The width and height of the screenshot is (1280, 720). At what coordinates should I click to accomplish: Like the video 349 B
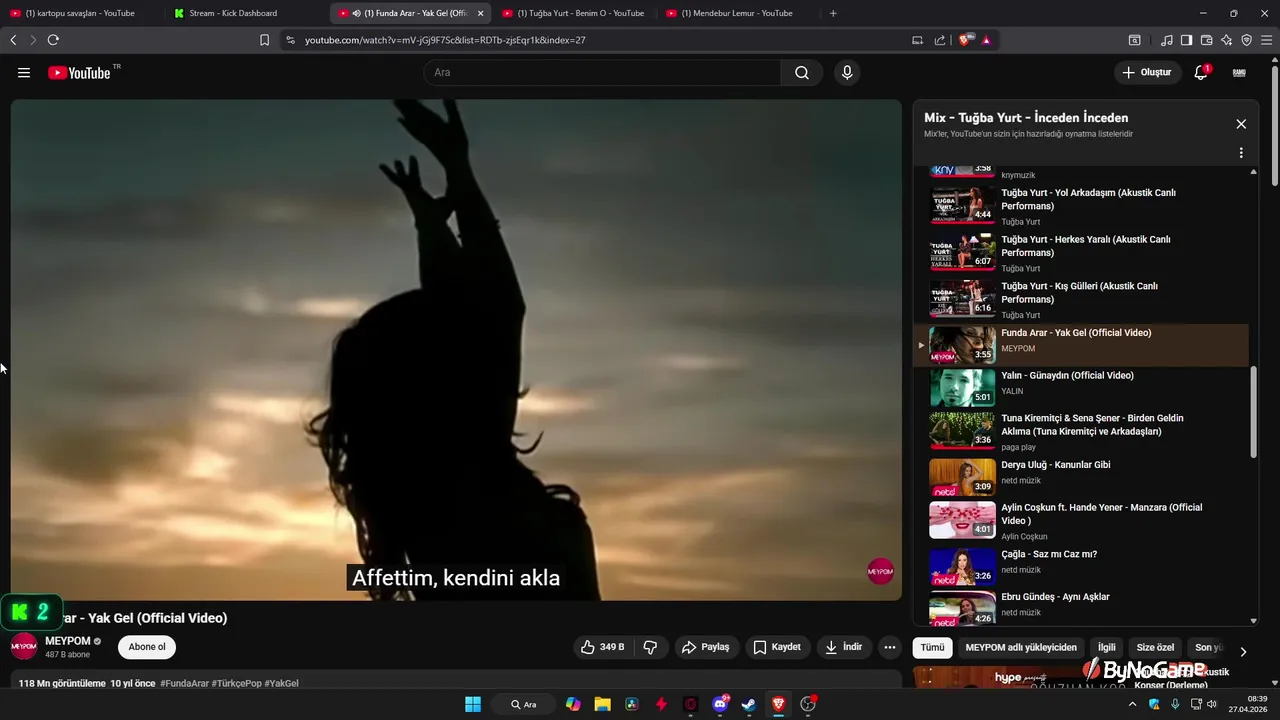tap(602, 647)
